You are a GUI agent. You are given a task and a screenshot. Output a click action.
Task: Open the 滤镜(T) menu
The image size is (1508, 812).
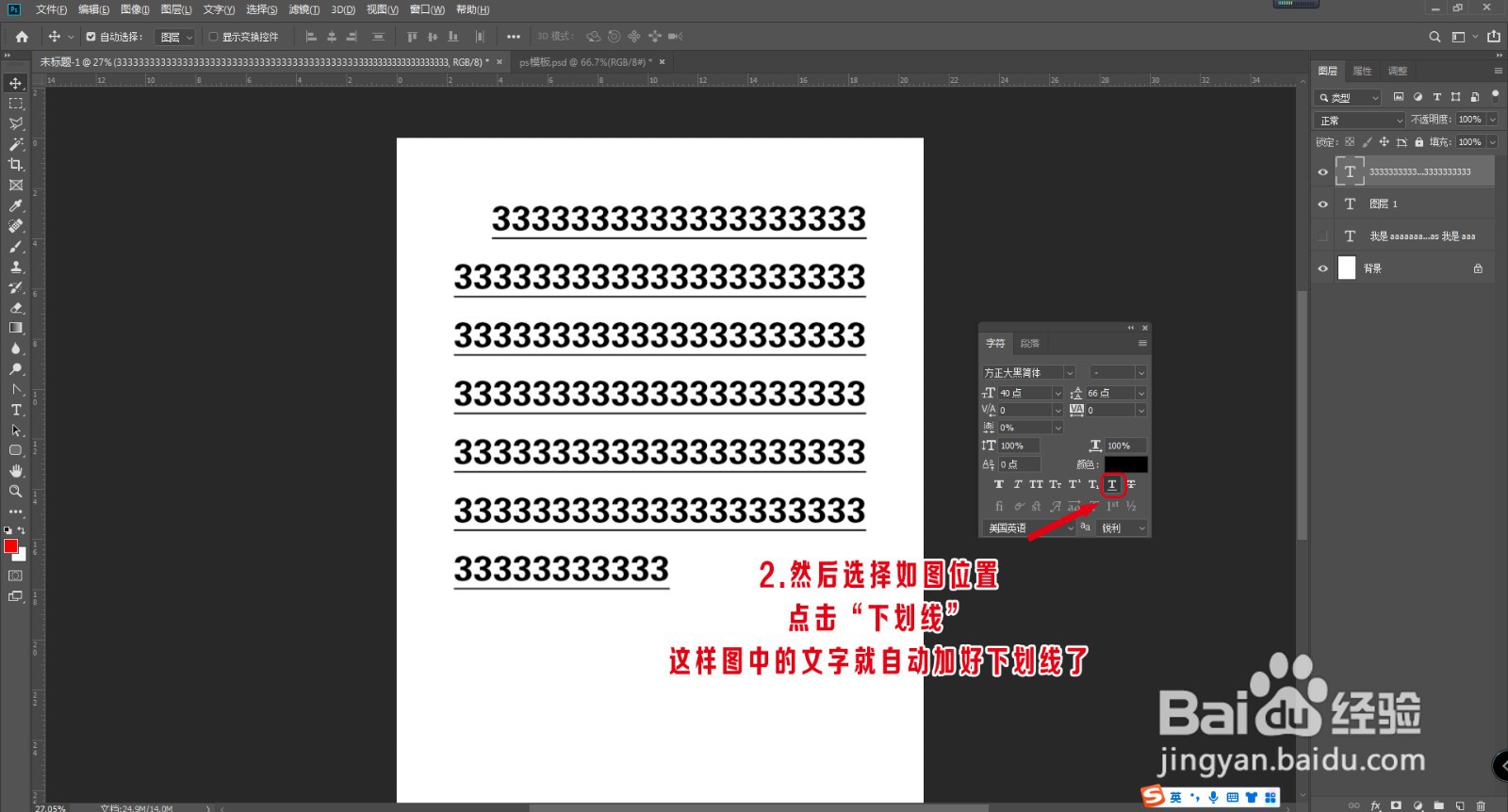303,9
